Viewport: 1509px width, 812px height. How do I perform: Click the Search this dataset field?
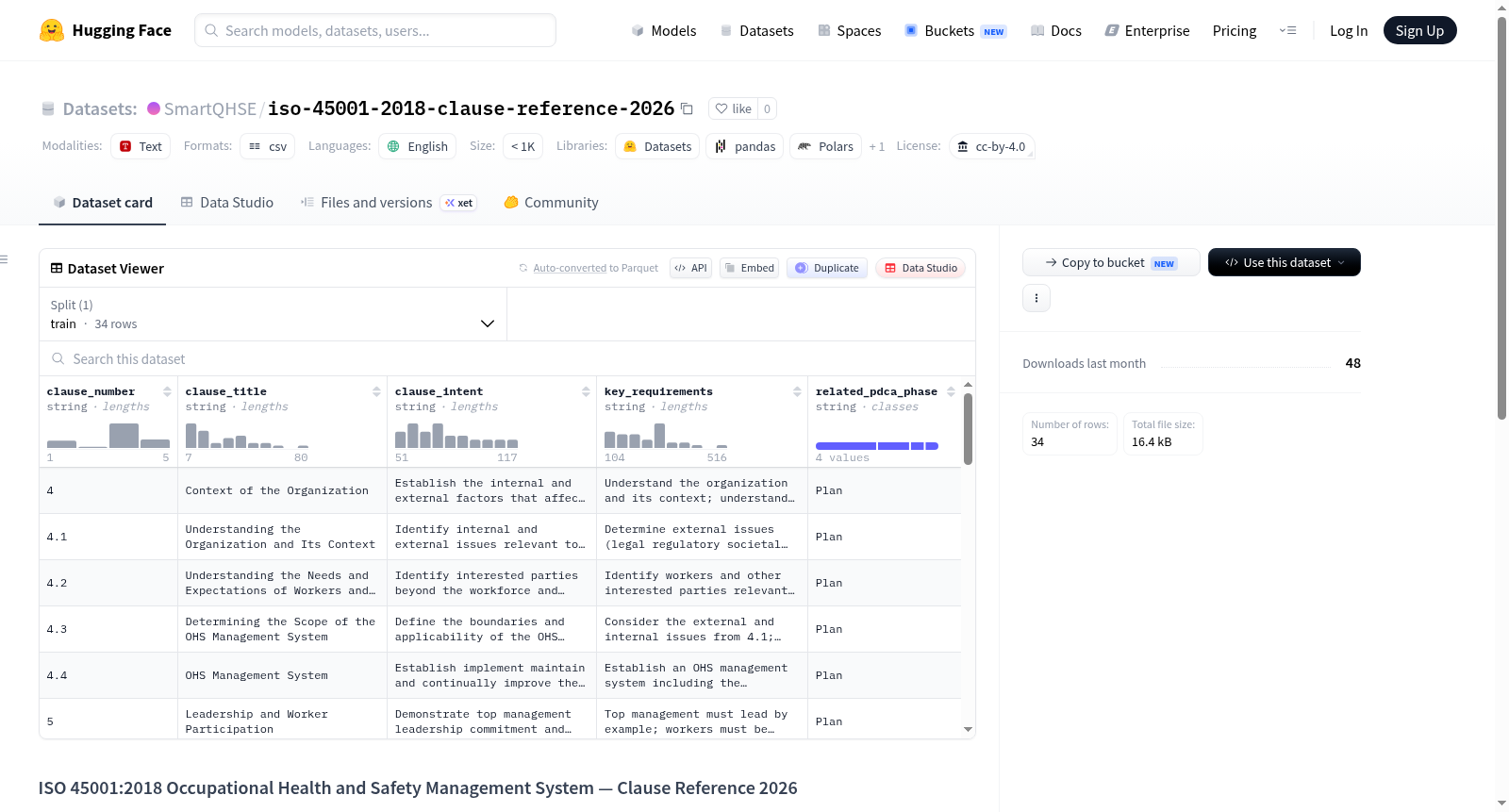point(507,359)
